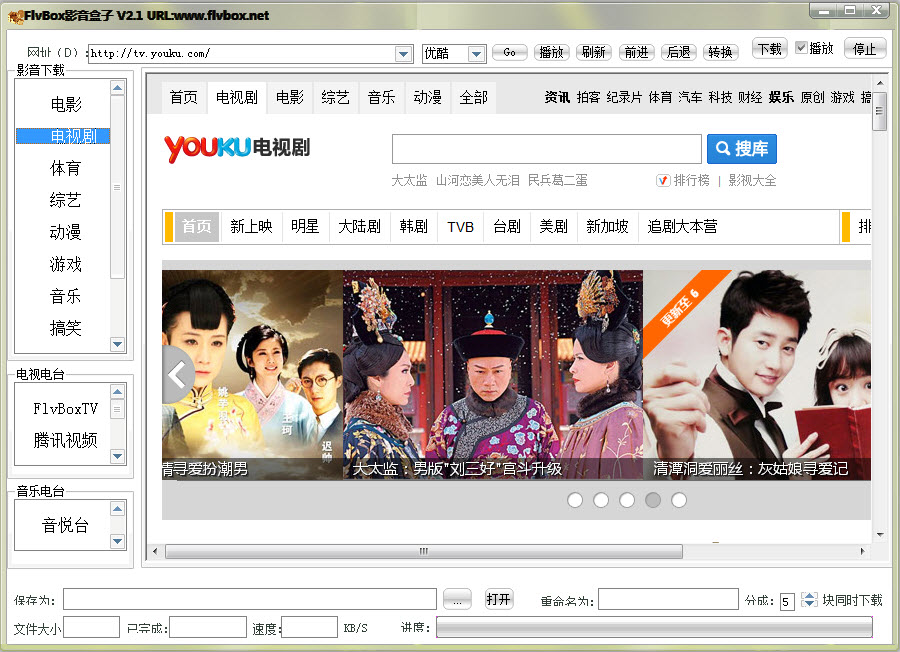This screenshot has height=652, width=900.
Task: Click the down arrow of 音乐电台 list
Action: pos(118,541)
